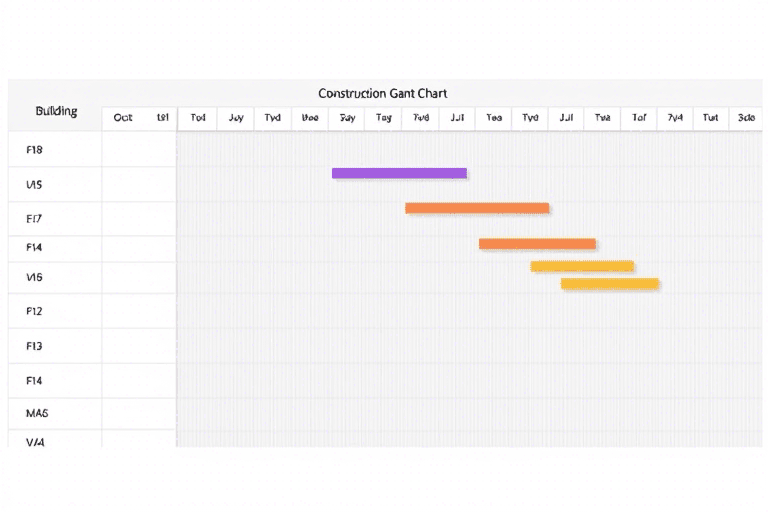Select the Tut timeline column header
Image resolution: width=768 pixels, height=512 pixels.
(710, 118)
